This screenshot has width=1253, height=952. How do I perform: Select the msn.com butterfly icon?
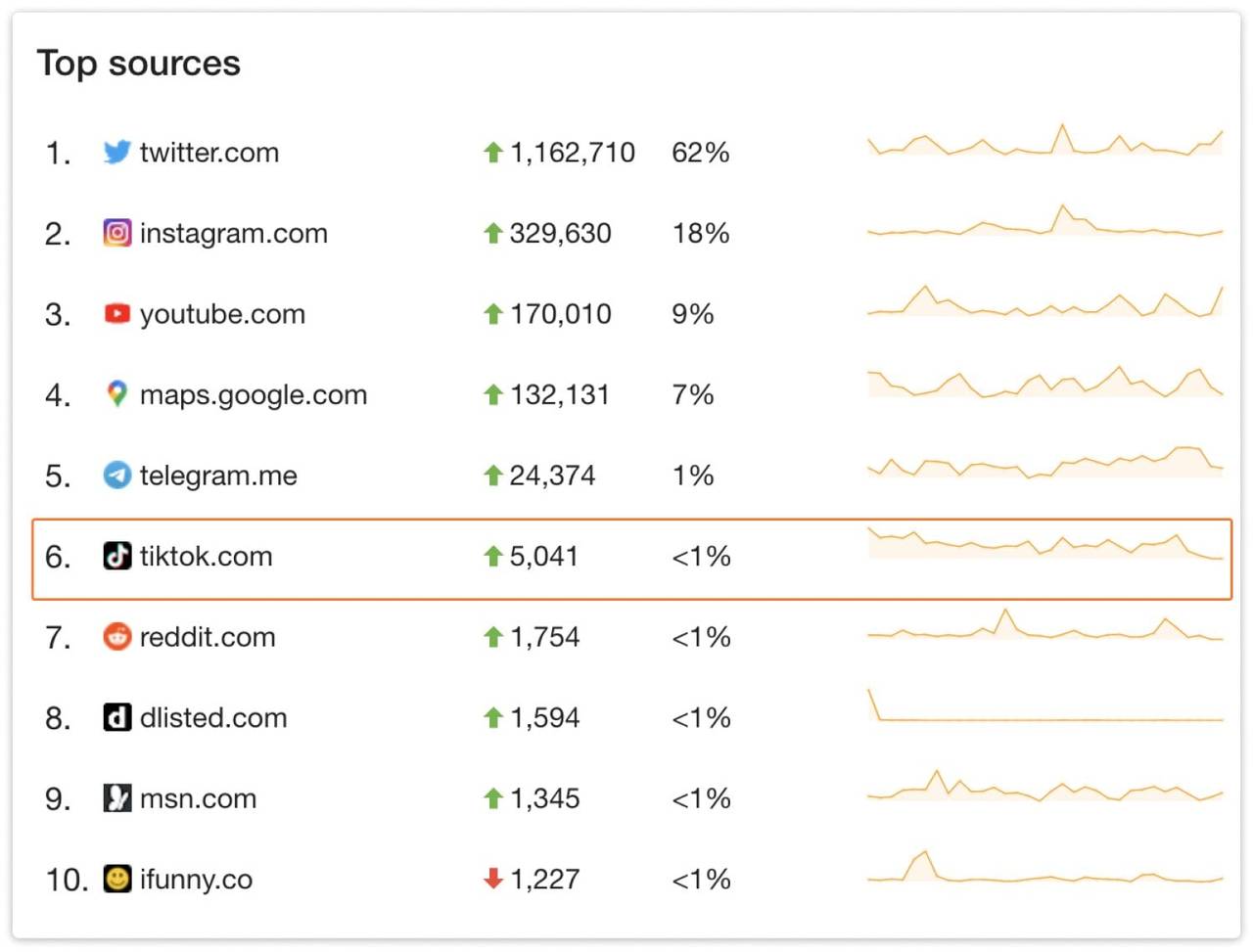click(116, 798)
